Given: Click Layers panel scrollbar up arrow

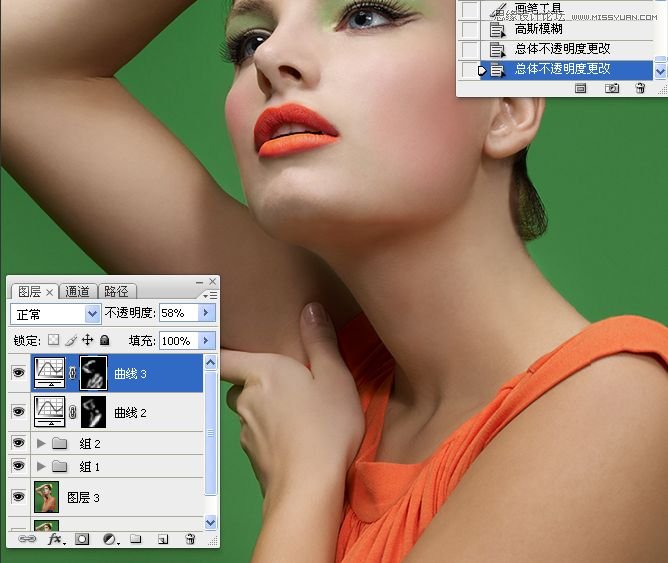Looking at the screenshot, I should 210,363.
